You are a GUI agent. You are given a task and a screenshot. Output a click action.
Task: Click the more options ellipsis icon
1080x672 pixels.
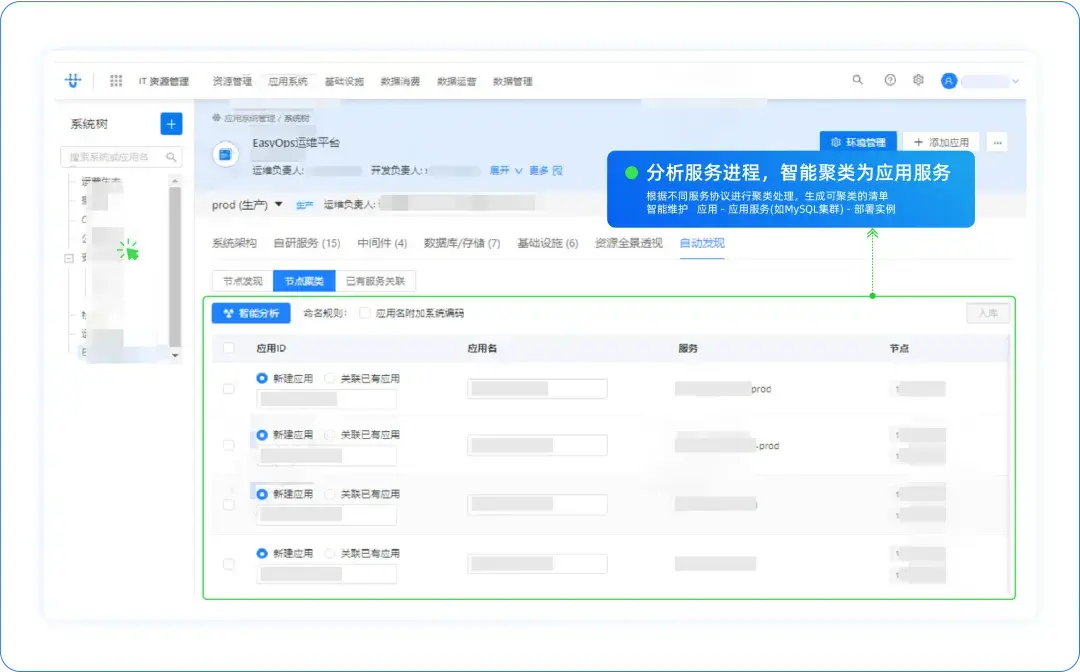coord(997,142)
